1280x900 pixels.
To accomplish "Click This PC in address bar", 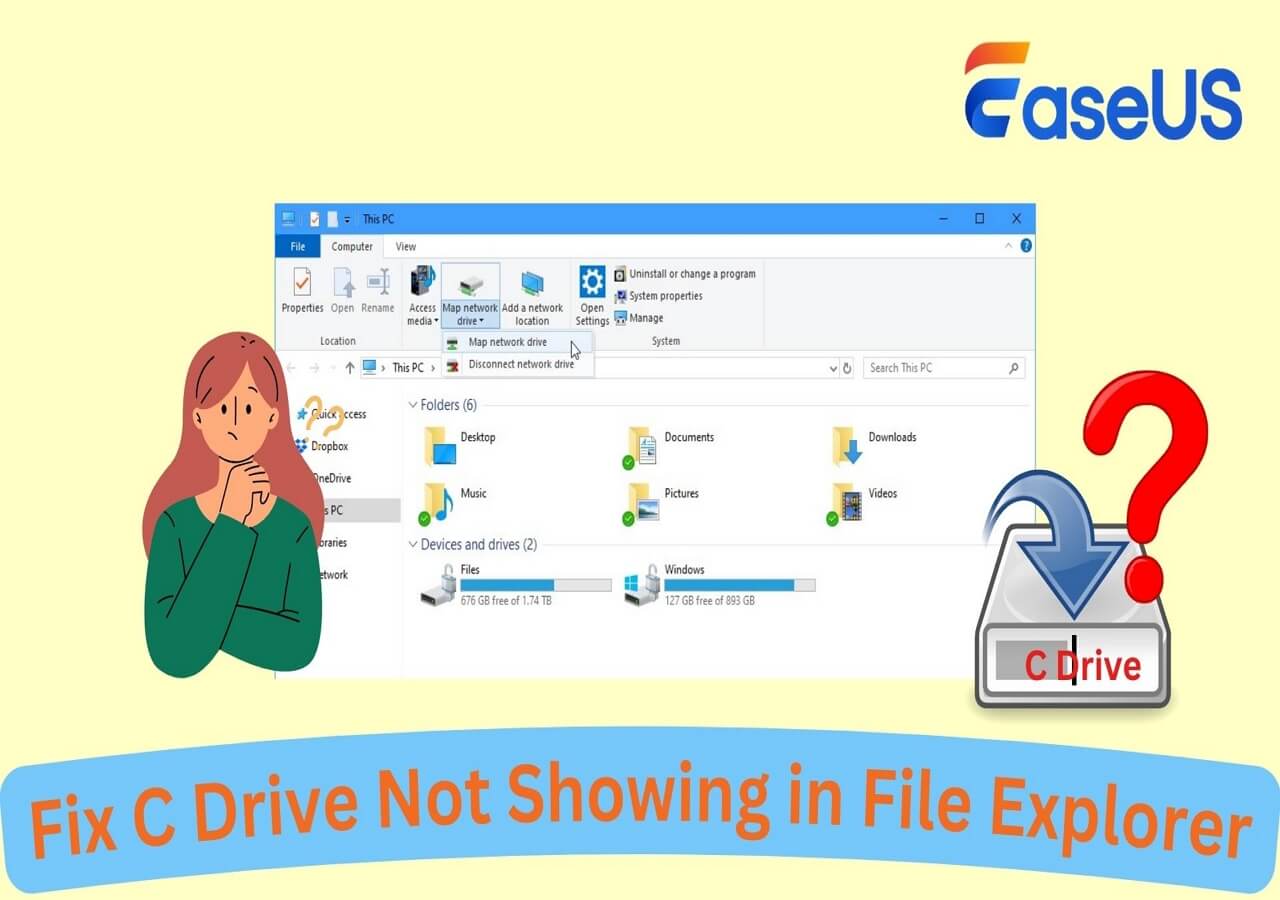I will (x=407, y=368).
